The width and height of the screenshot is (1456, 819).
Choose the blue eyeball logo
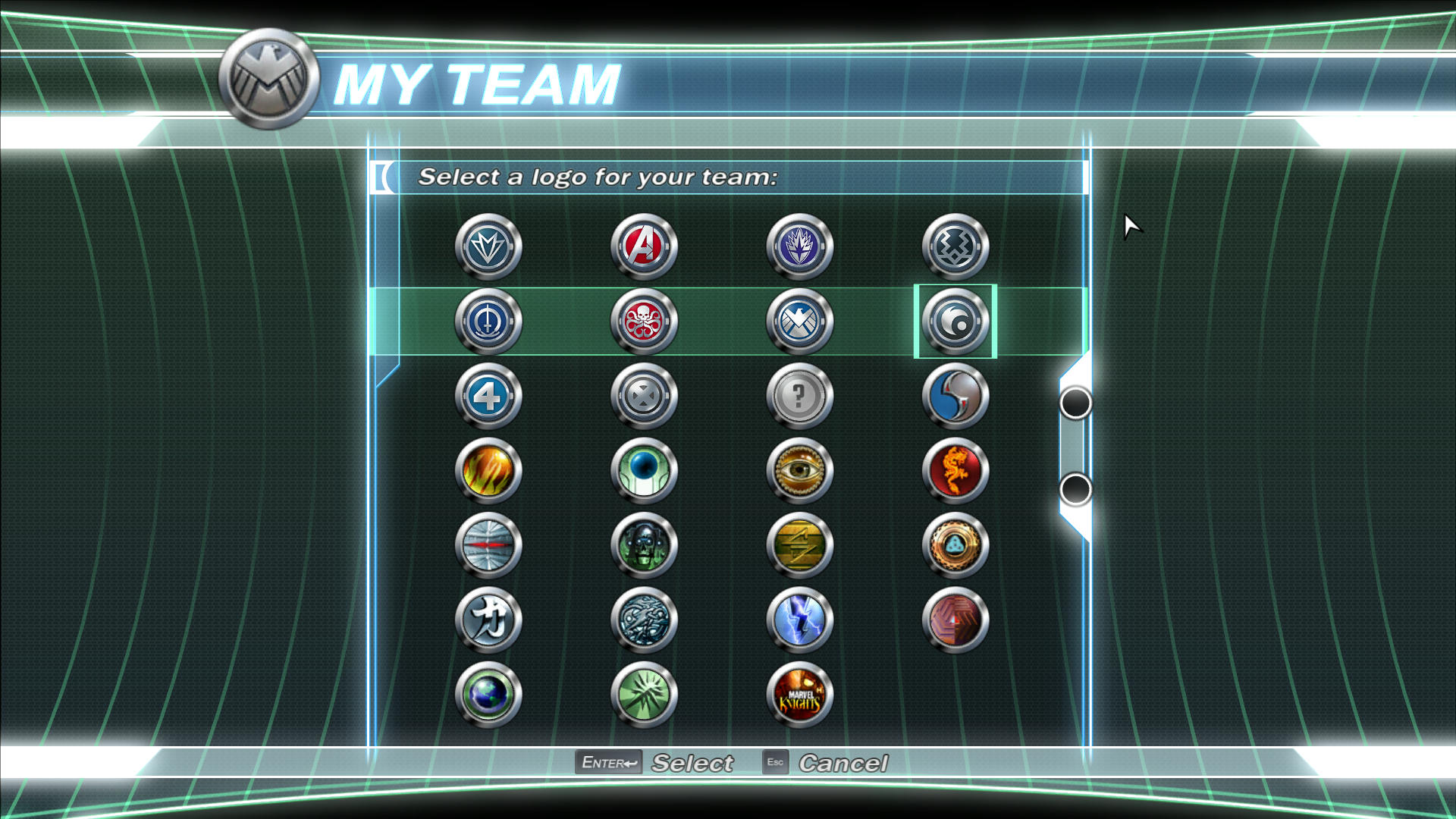644,471
